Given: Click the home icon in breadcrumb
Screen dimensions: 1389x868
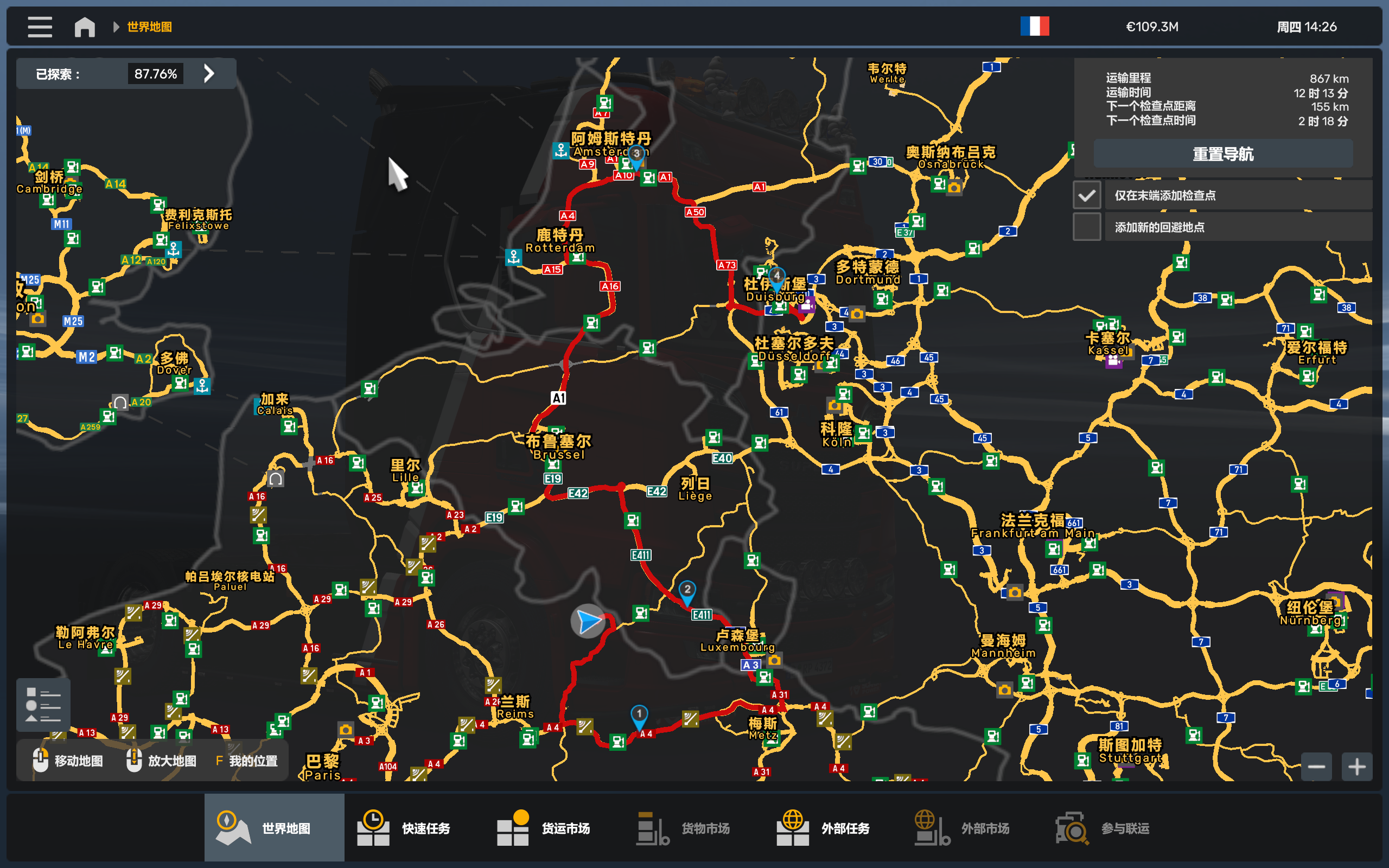Looking at the screenshot, I should tap(85, 27).
